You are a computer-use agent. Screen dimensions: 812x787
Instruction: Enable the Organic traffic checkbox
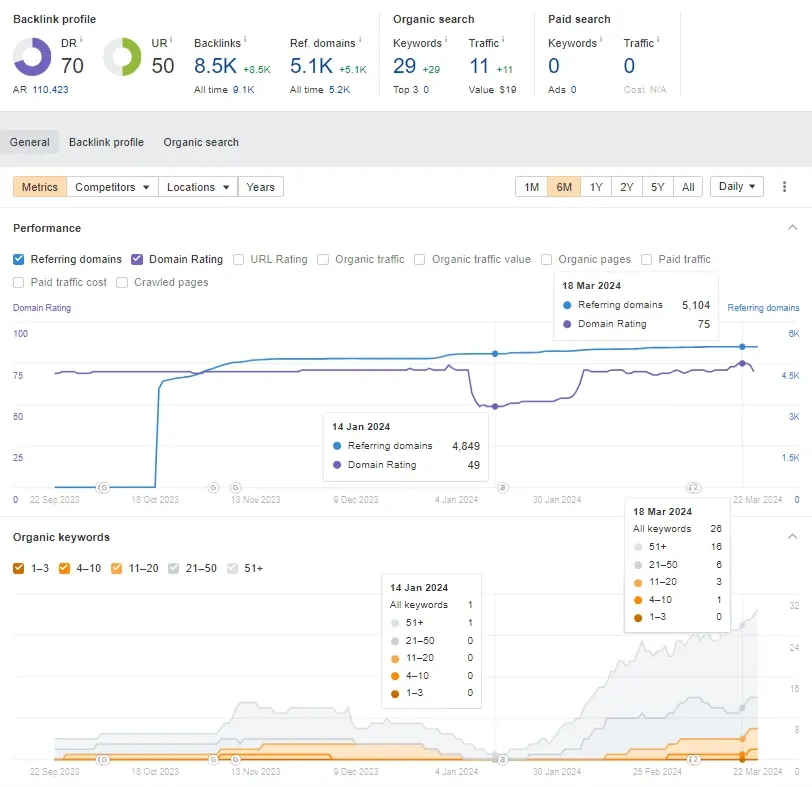point(323,259)
